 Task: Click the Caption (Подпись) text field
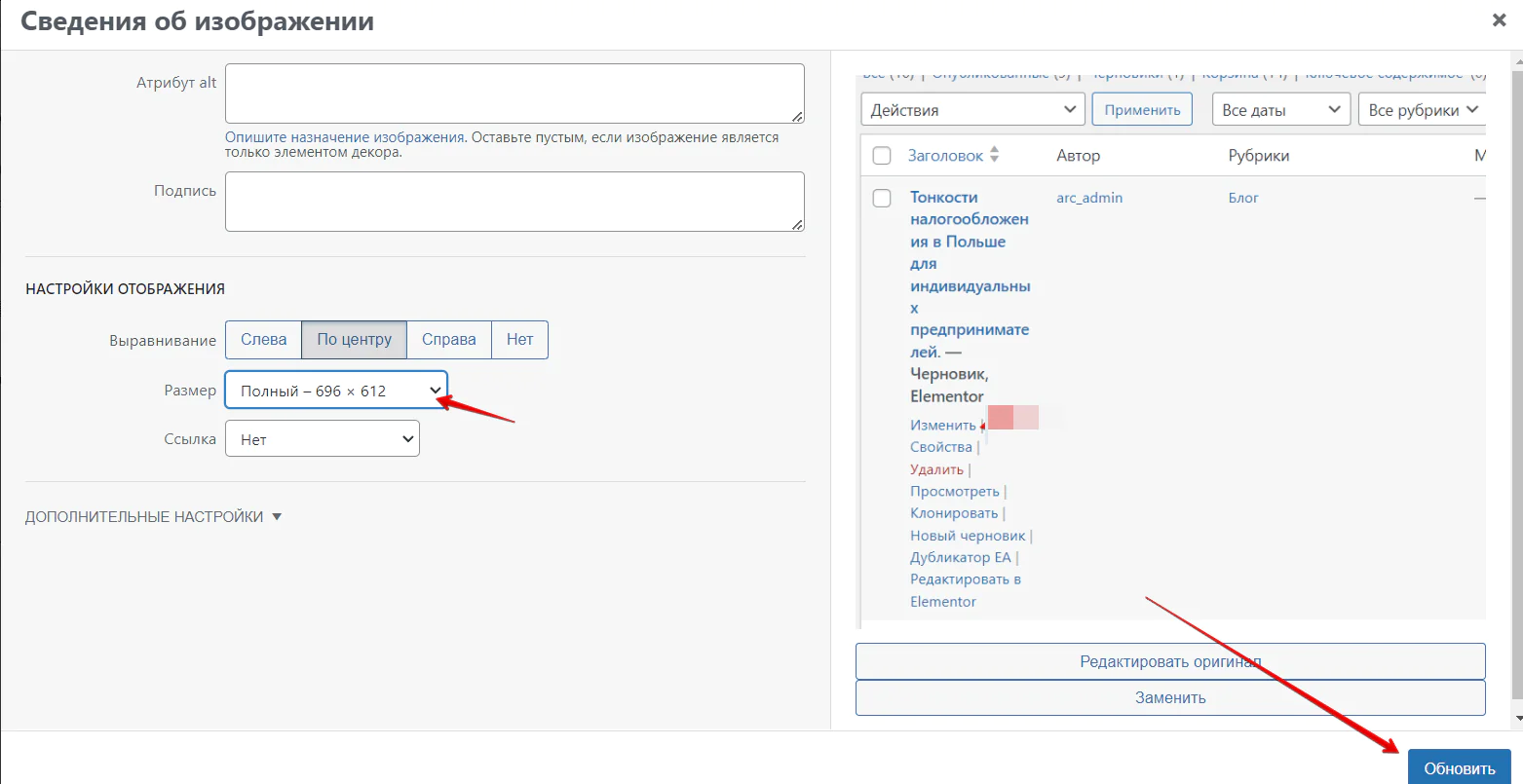514,202
